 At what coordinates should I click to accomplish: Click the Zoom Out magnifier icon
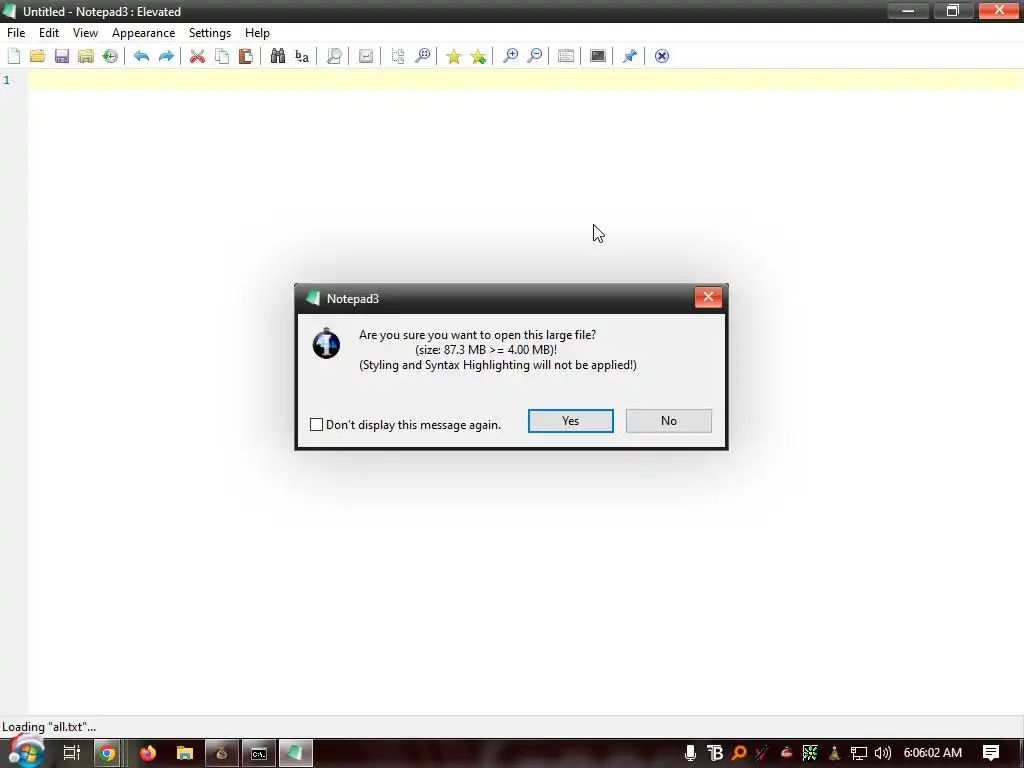pos(534,56)
